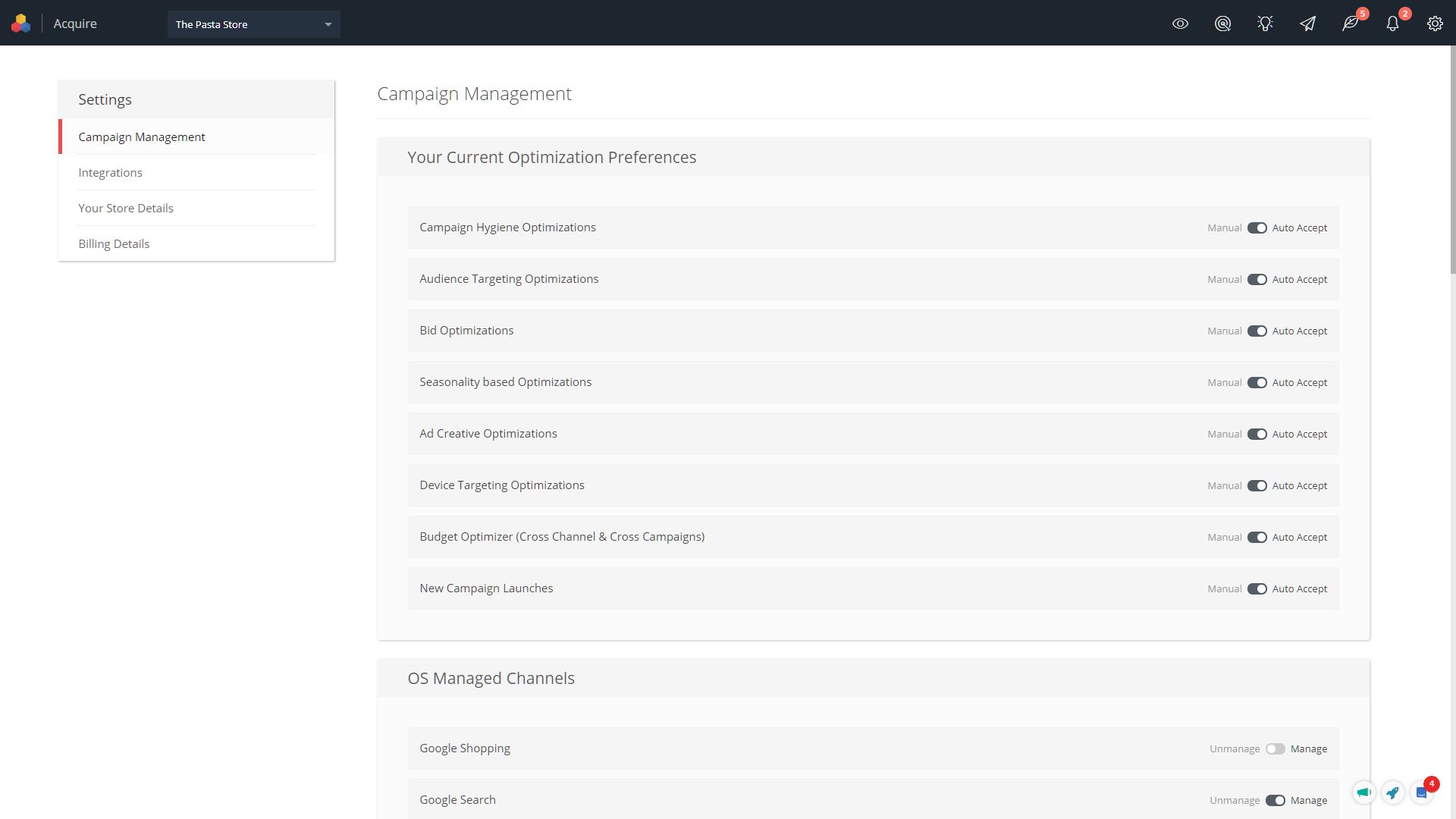
Task: Open the notifications bell icon
Action: point(1392,24)
